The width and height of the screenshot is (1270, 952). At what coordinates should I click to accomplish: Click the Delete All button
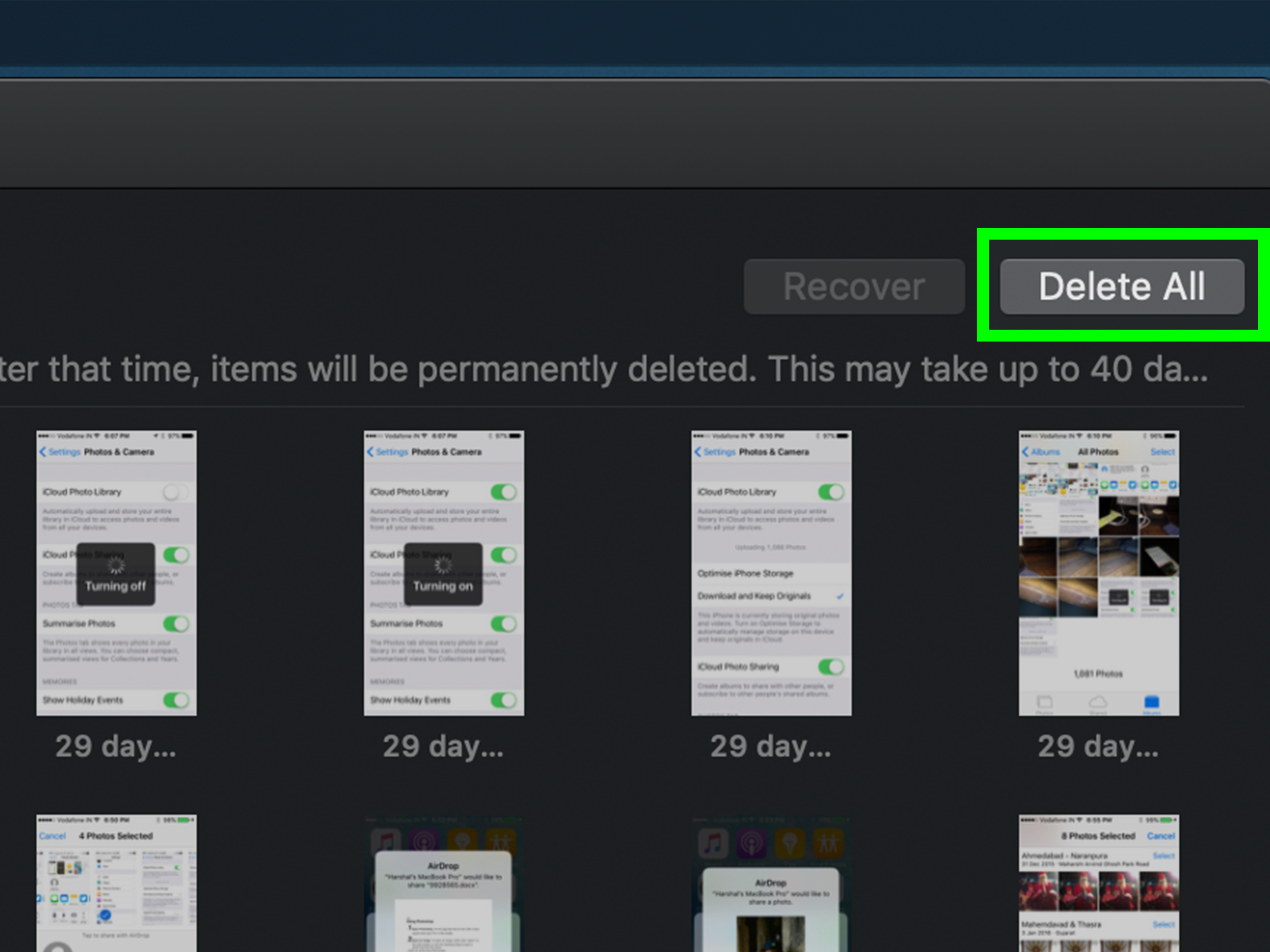coord(1122,286)
